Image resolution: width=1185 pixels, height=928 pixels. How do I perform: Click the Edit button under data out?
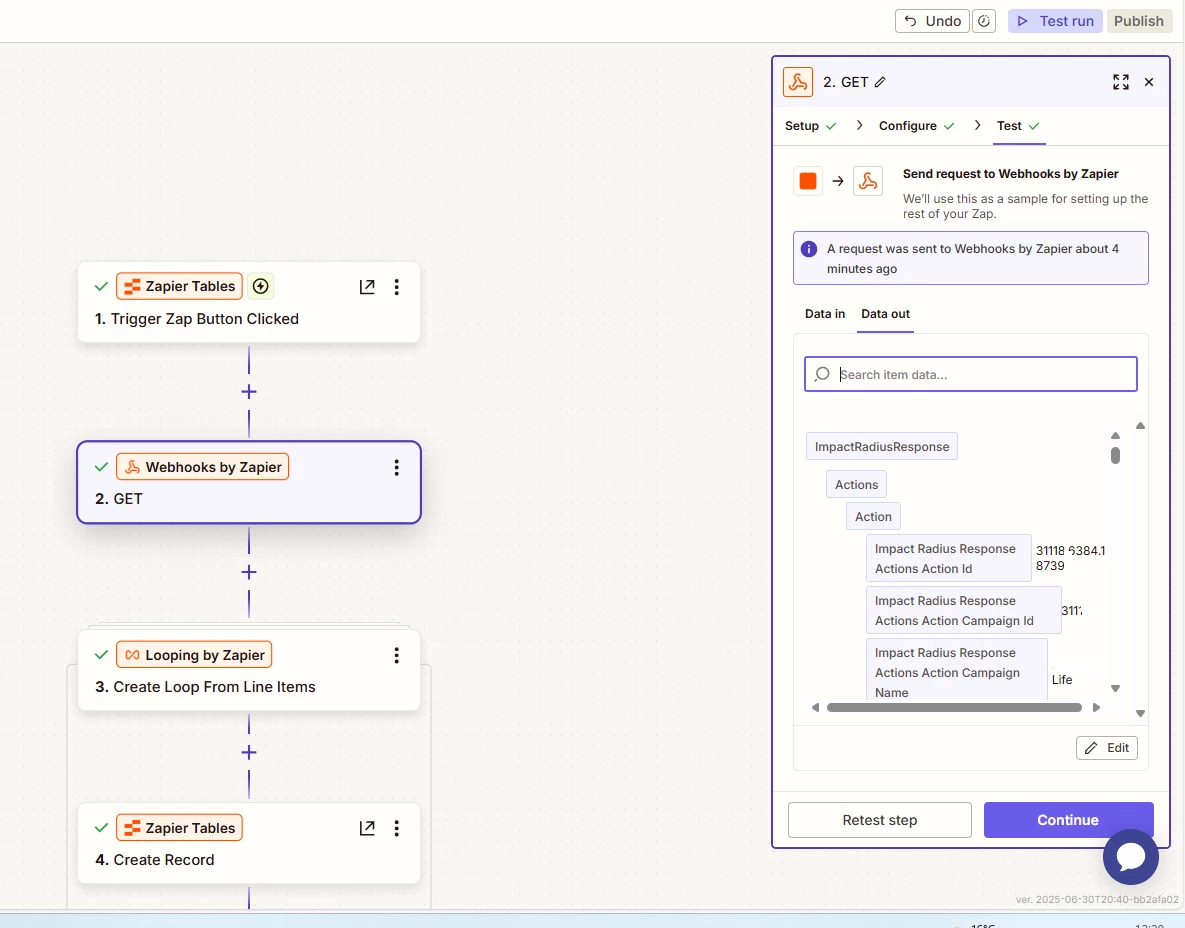point(1106,748)
